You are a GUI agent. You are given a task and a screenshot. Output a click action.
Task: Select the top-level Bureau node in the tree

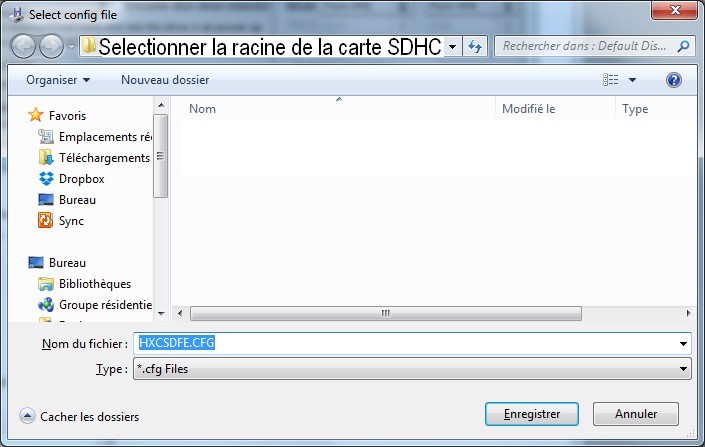[67, 263]
